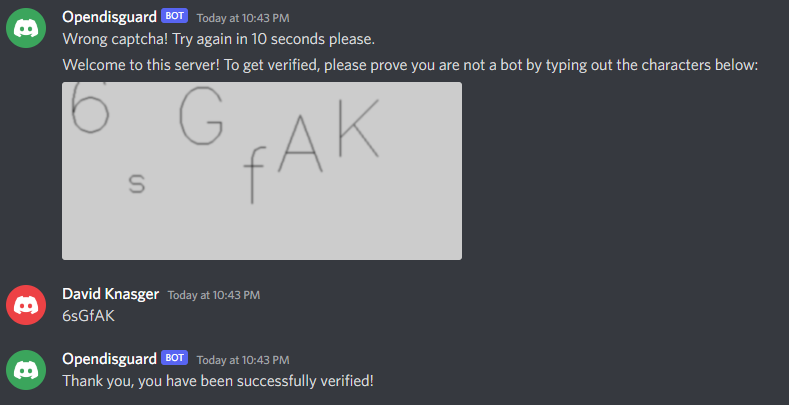Open the Opendisguard avatar beside the verified message
Viewport: 789px width, 405px height.
(26, 370)
